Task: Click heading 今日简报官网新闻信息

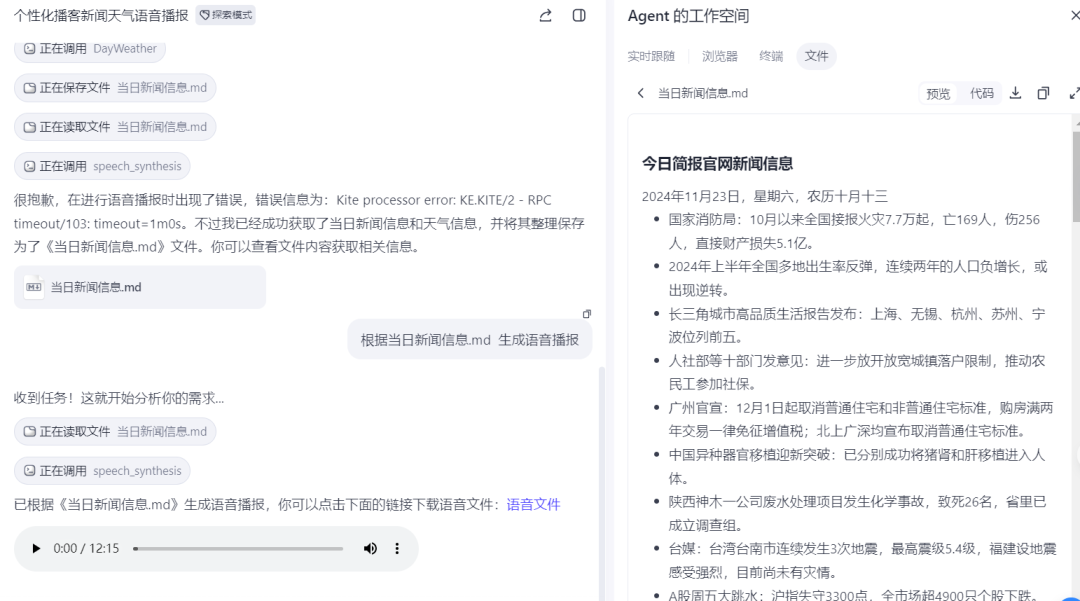Action: pos(717,164)
